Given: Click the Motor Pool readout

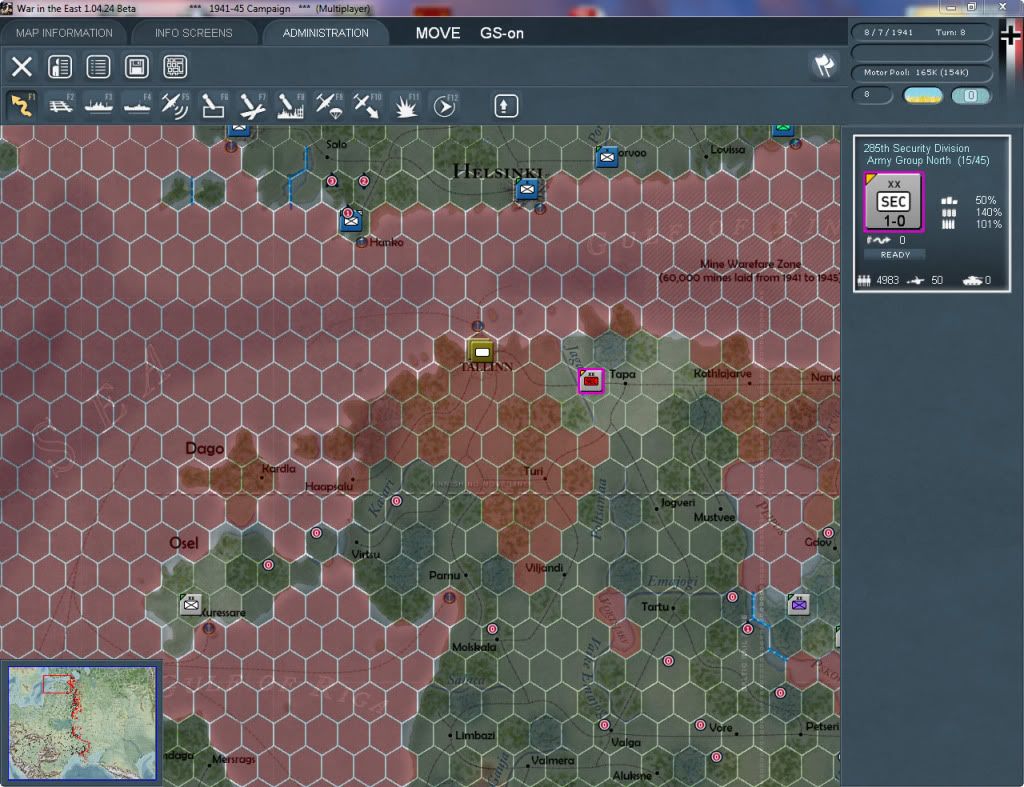Looking at the screenshot, I should tap(921, 72).
